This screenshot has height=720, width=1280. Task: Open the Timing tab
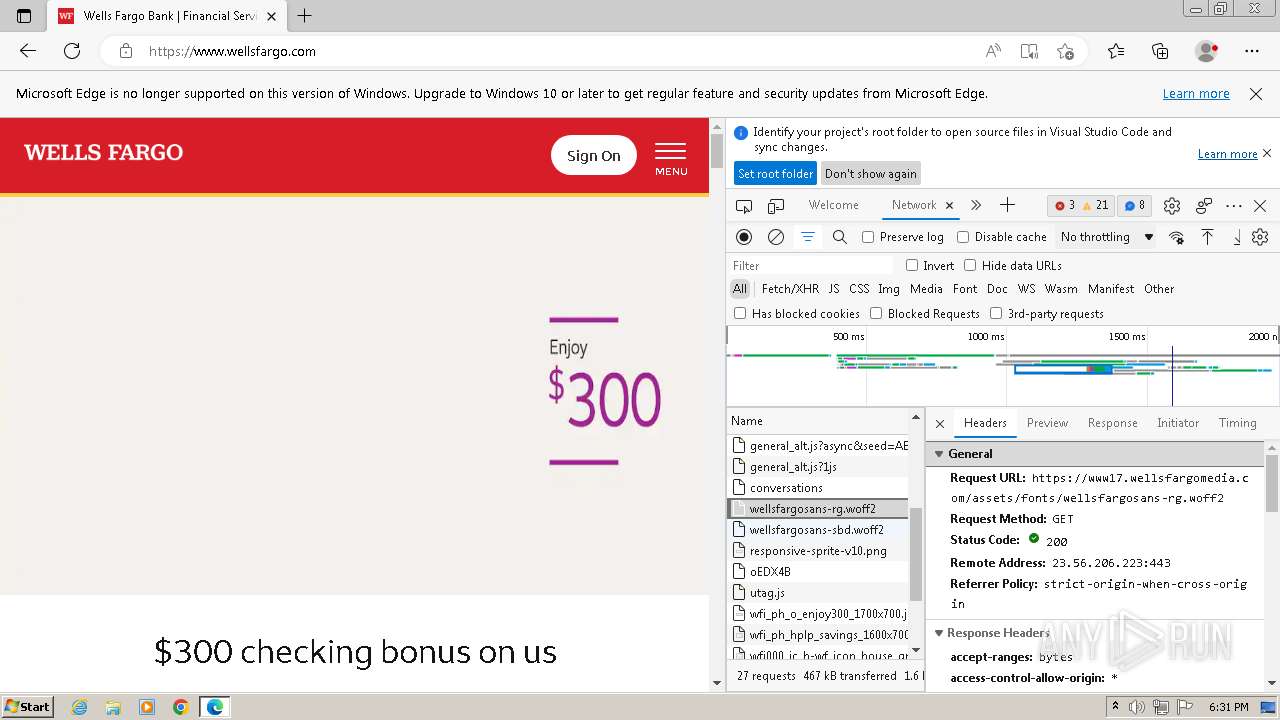(1238, 423)
